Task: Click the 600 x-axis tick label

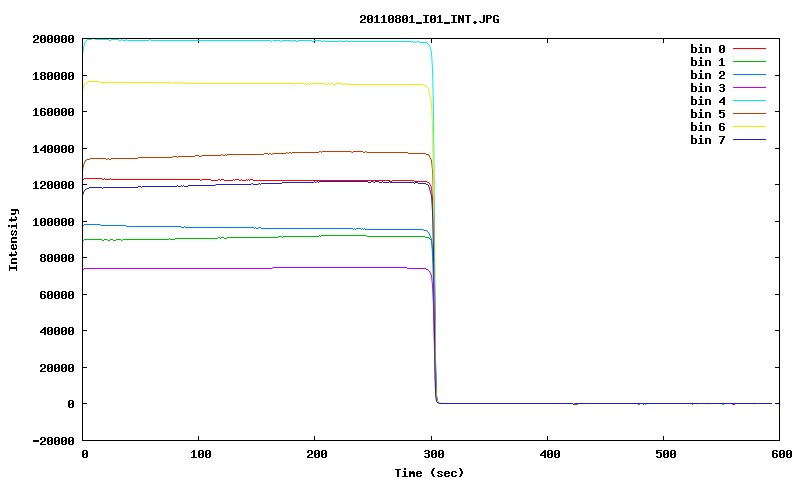Action: pos(782,454)
